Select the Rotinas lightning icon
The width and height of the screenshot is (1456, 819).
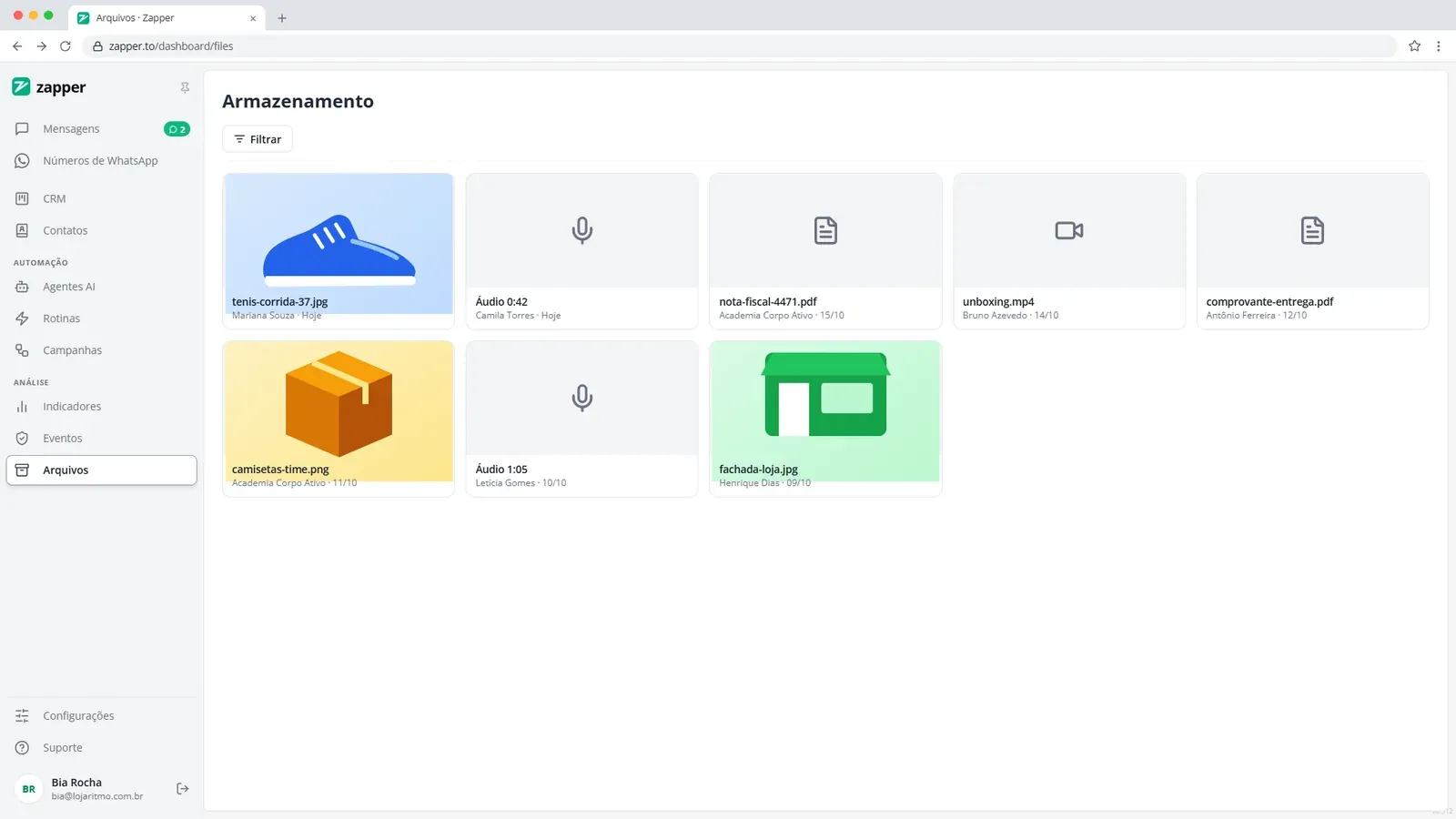(22, 318)
